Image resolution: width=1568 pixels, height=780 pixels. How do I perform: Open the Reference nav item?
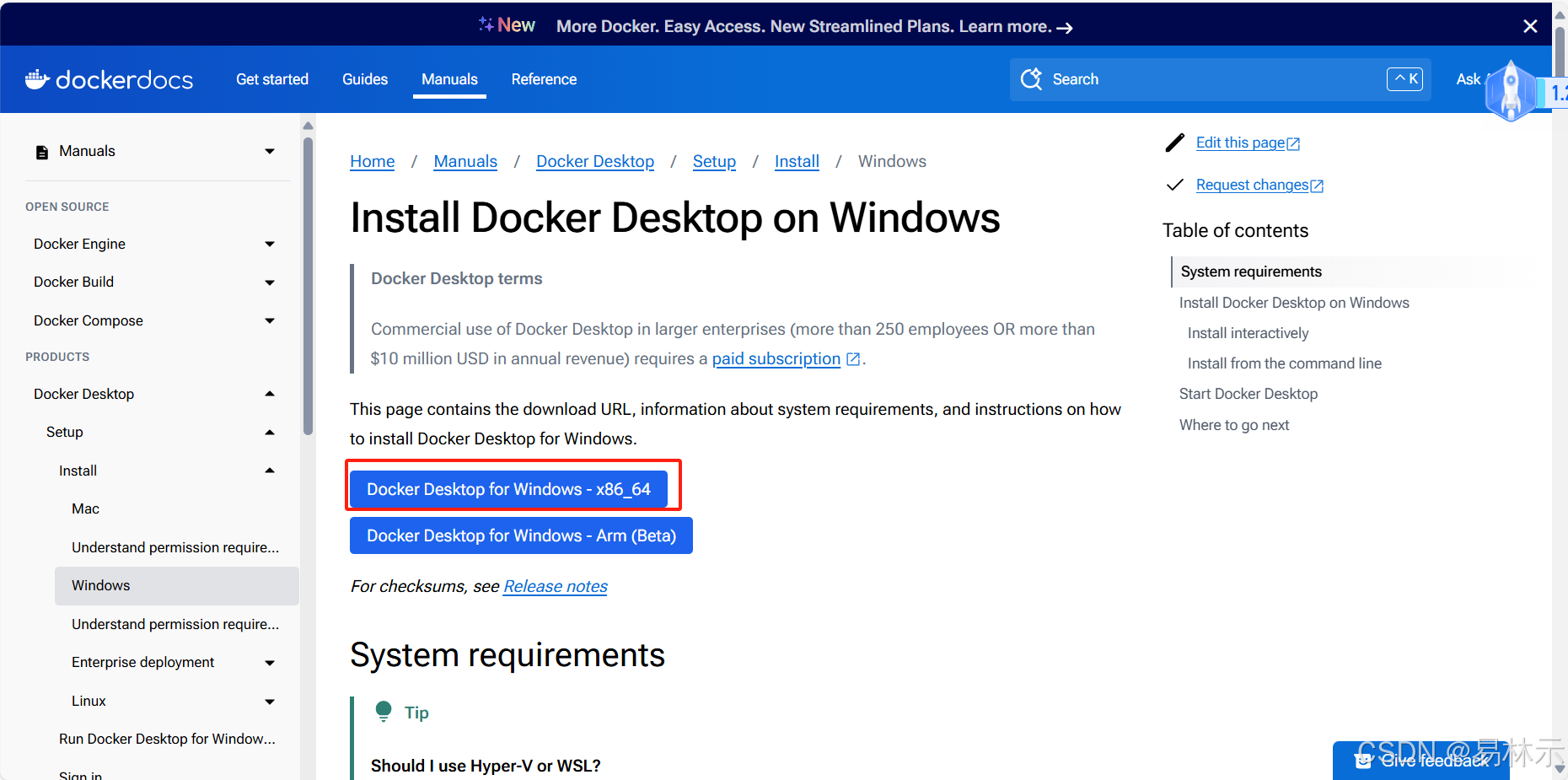pyautogui.click(x=544, y=79)
